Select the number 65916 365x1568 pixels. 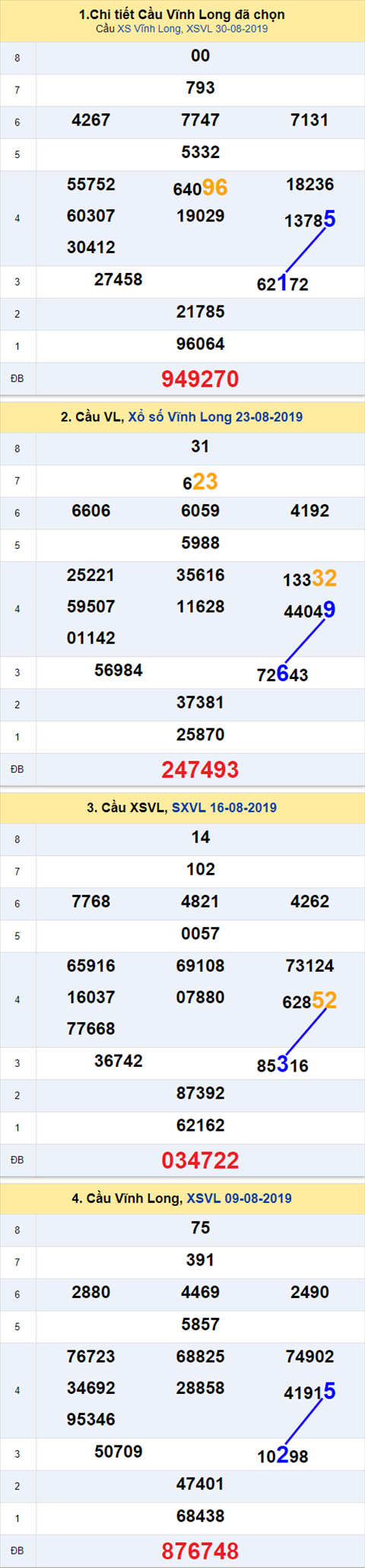[91, 967]
